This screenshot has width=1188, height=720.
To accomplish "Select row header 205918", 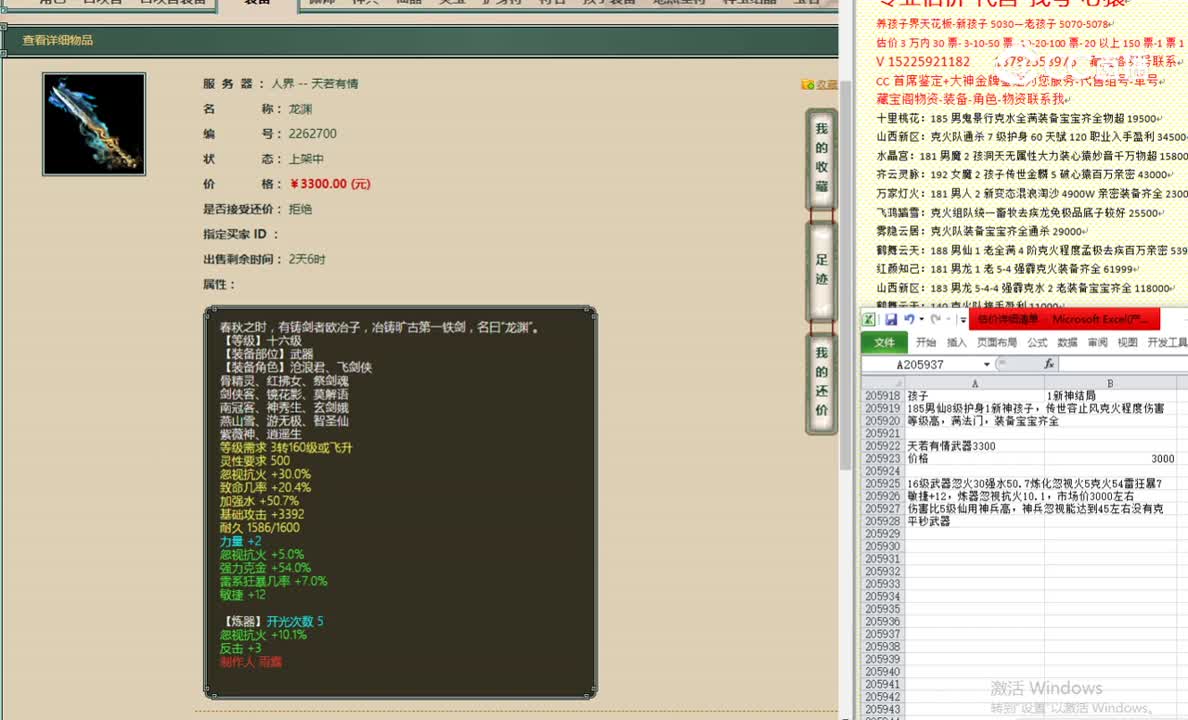I will click(883, 396).
